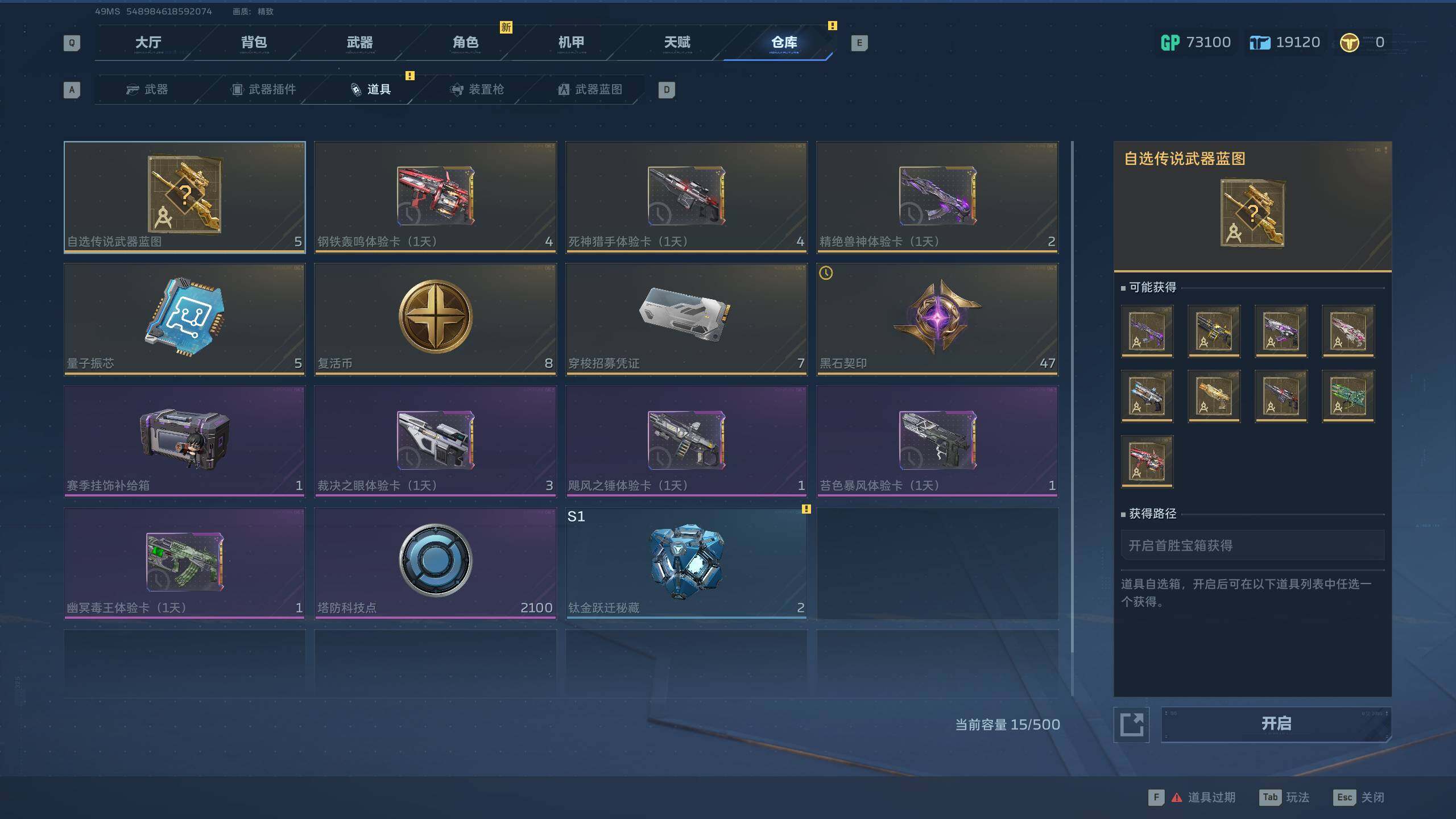Select the 量子振芯 chip item
The image size is (1456, 819).
pos(184,319)
